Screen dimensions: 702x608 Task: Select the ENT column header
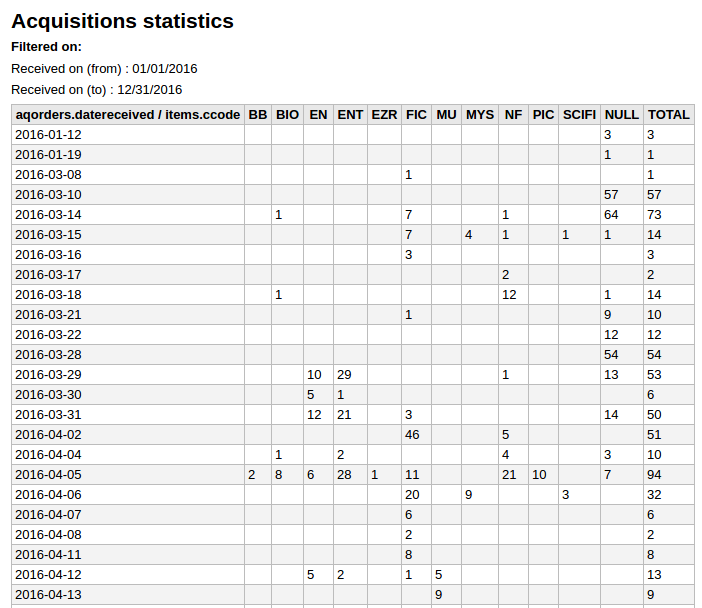click(350, 115)
